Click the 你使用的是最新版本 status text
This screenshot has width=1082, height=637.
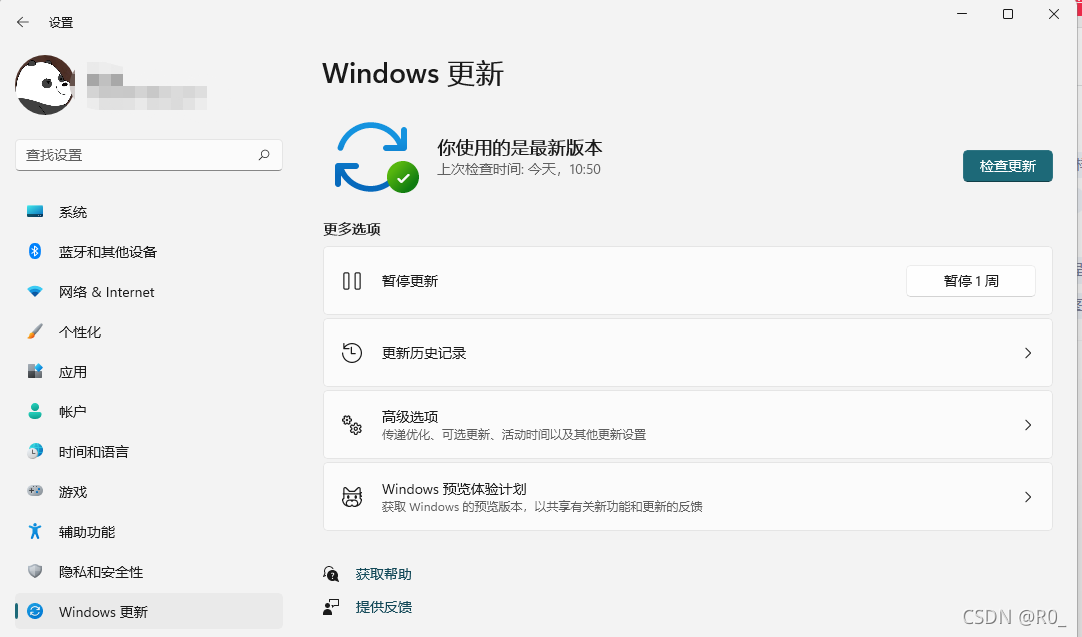coord(520,148)
